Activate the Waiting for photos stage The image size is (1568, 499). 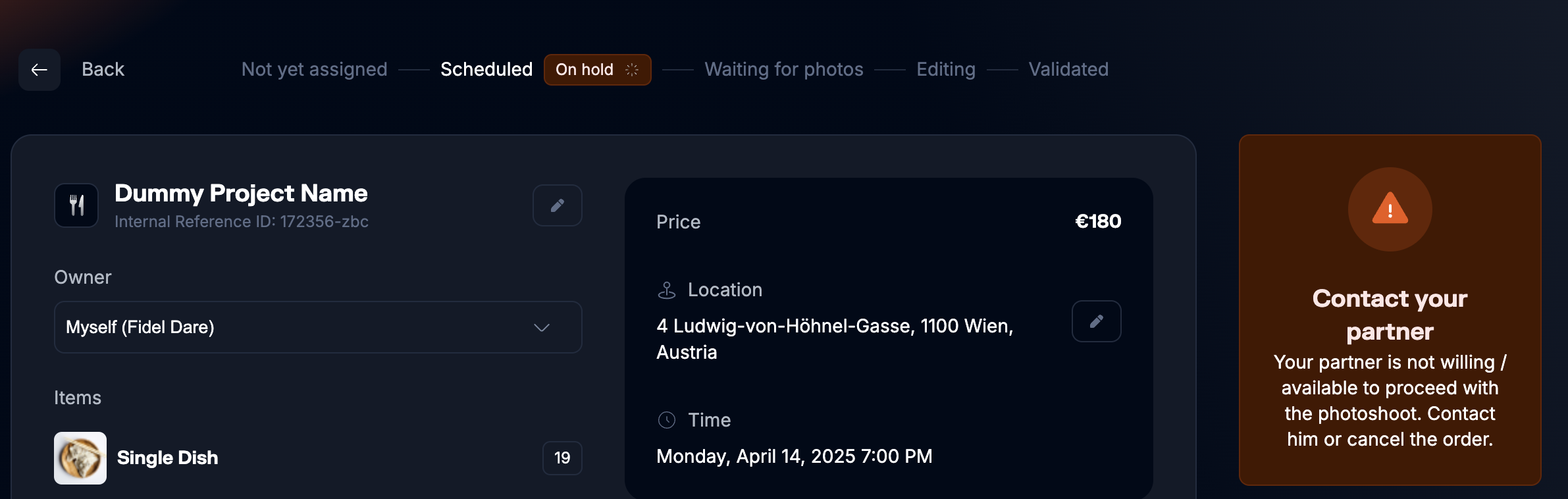point(784,69)
